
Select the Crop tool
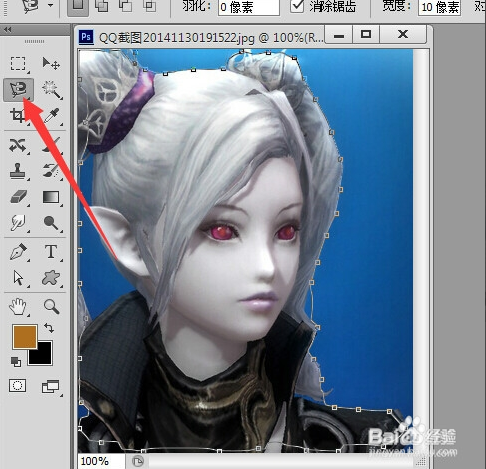[18, 116]
